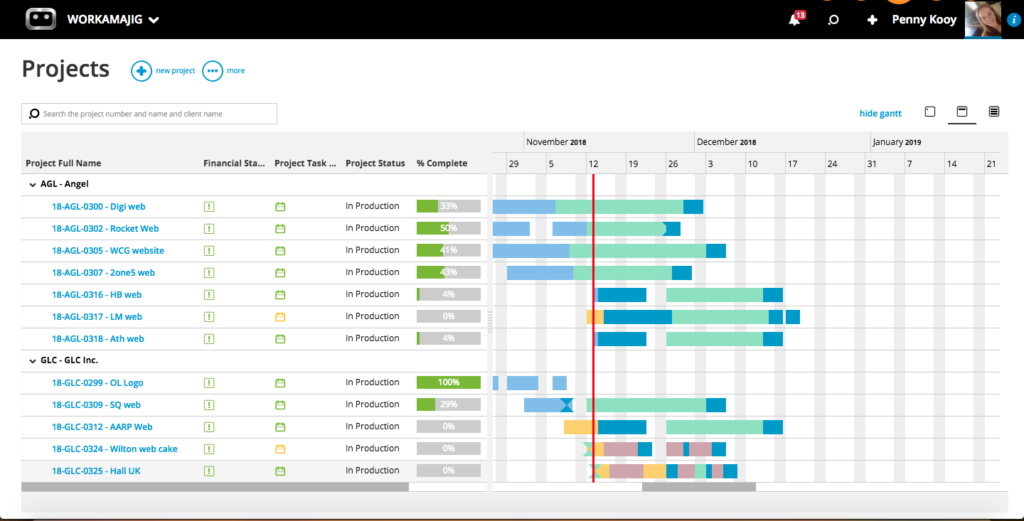This screenshot has width=1024, height=521.
Task: Click the project search input field
Action: coord(149,114)
